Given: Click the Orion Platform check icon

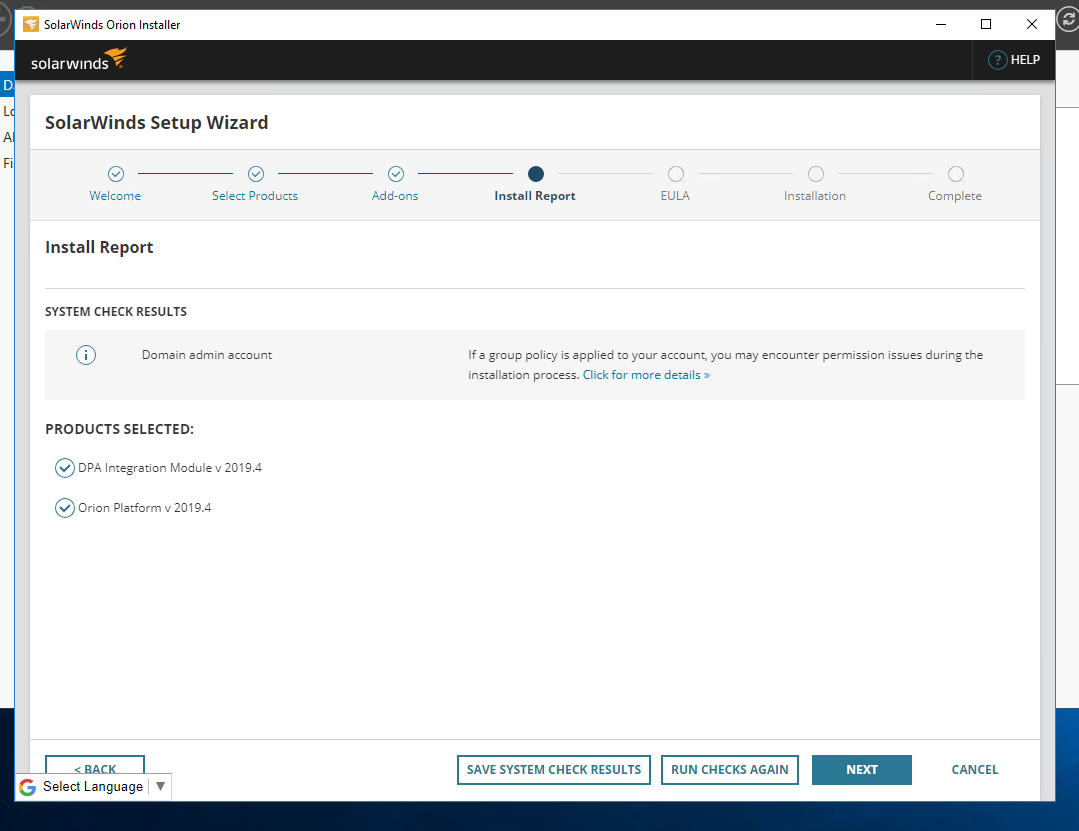Looking at the screenshot, I should coord(65,508).
